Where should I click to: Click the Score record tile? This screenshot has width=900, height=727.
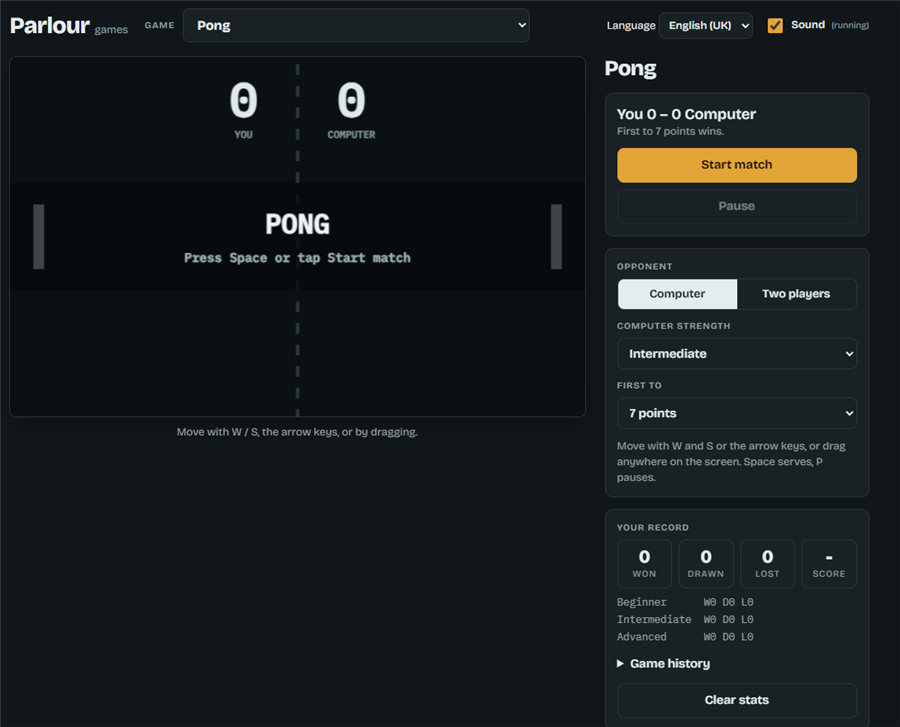point(829,563)
